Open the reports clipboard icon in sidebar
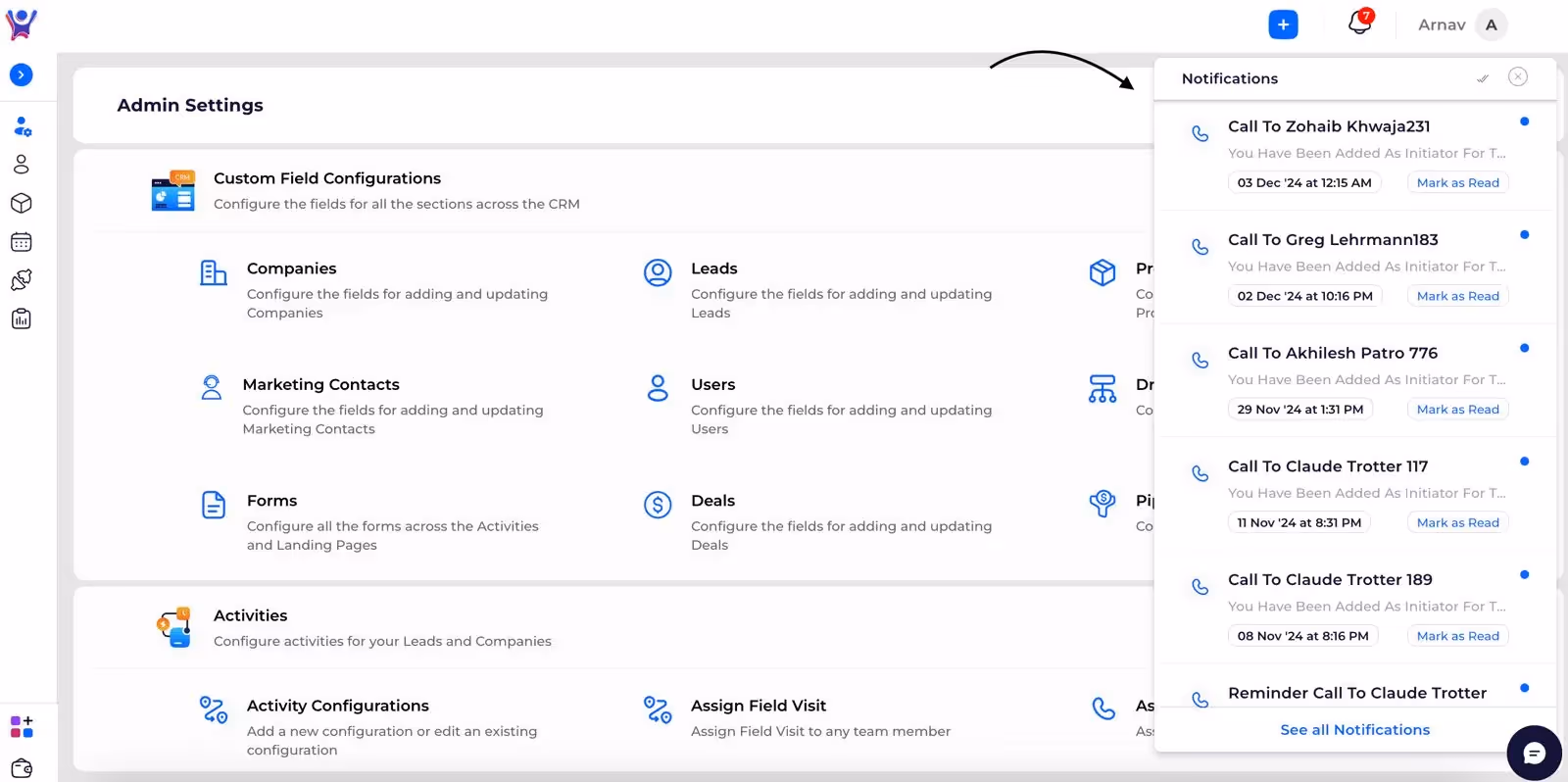This screenshot has height=782, width=1568. click(22, 318)
